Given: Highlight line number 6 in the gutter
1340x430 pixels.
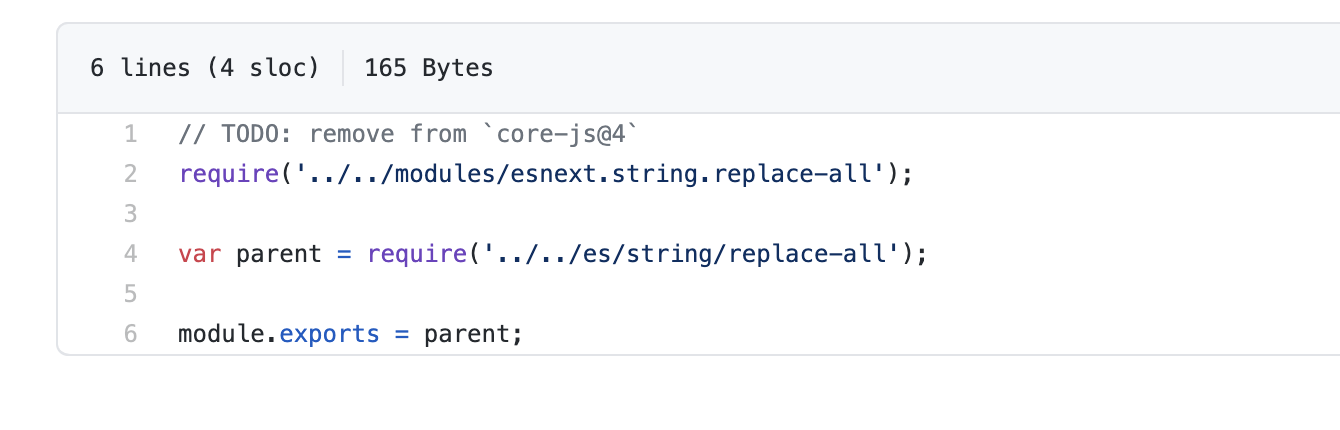Looking at the screenshot, I should click(x=130, y=334).
